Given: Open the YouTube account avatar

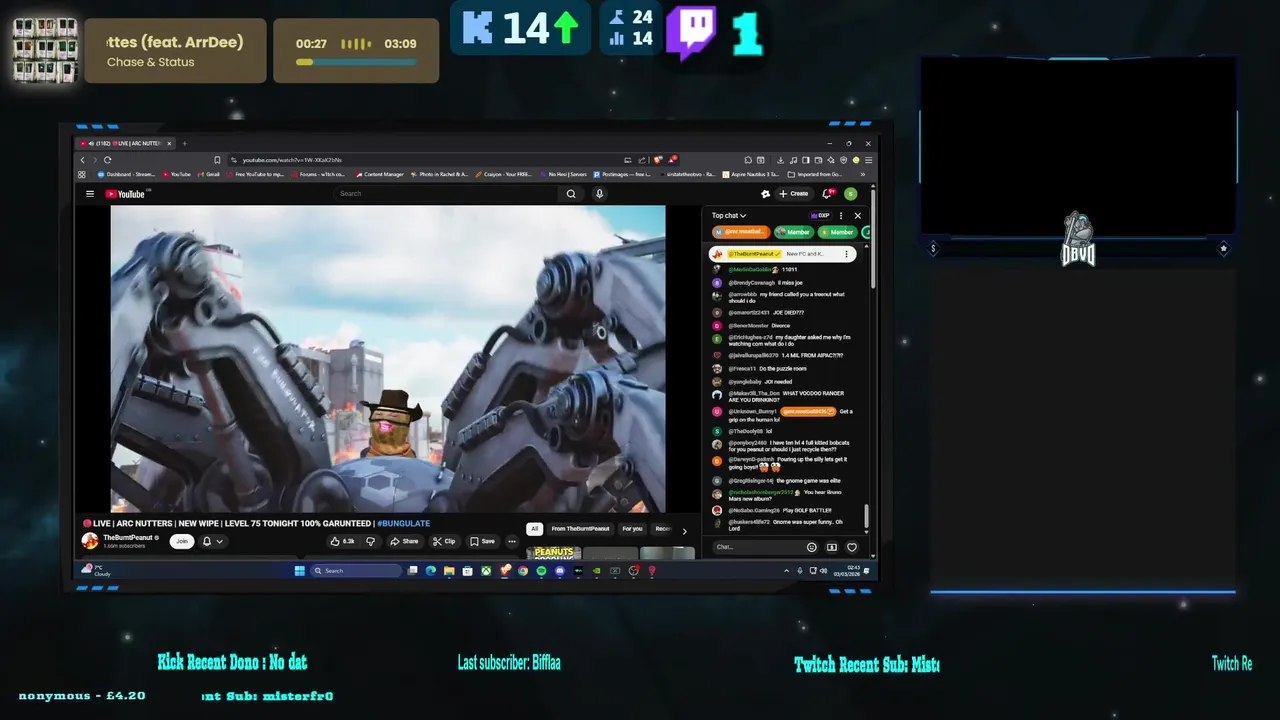Looking at the screenshot, I should (850, 194).
